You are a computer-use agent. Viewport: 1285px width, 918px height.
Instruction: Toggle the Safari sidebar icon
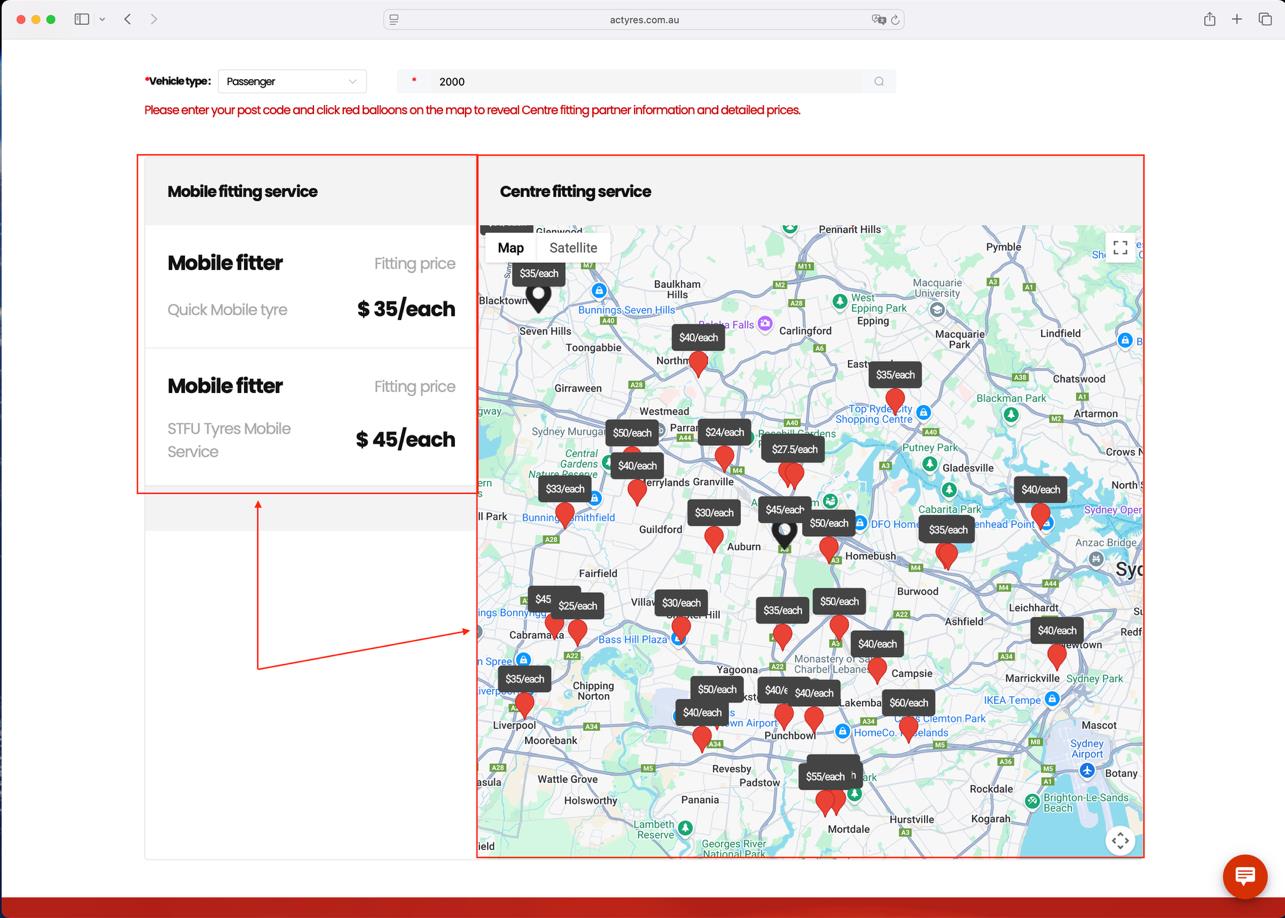(82, 19)
